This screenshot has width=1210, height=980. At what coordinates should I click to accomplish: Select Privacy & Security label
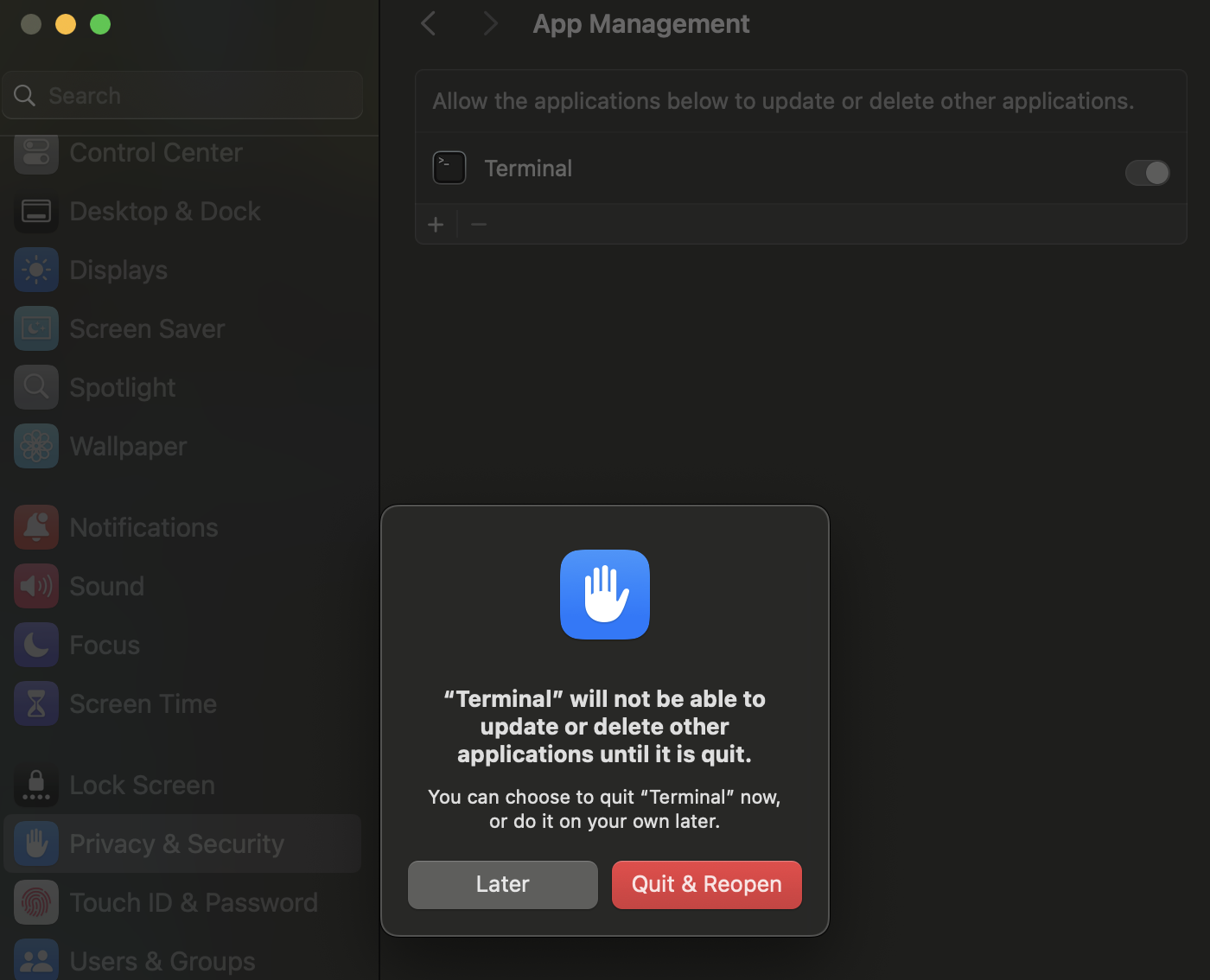[176, 843]
